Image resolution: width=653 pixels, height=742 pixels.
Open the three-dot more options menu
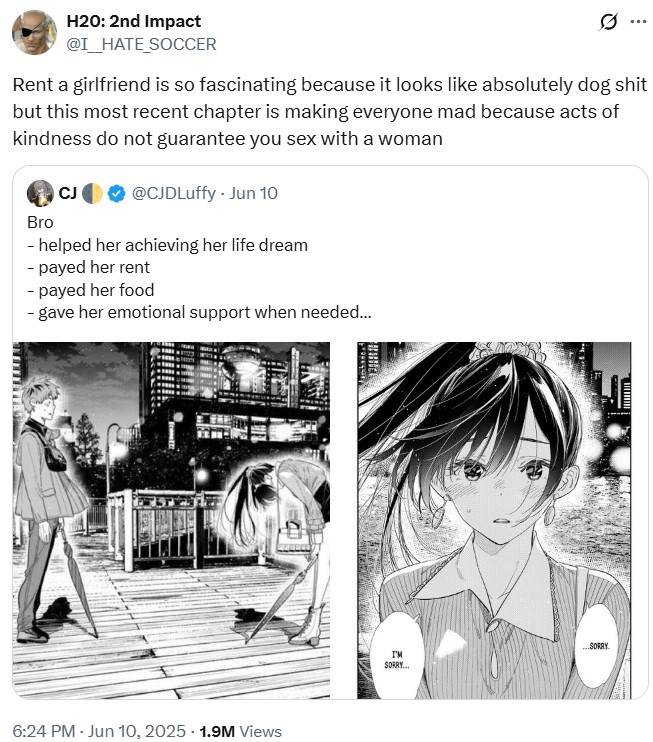[638, 21]
